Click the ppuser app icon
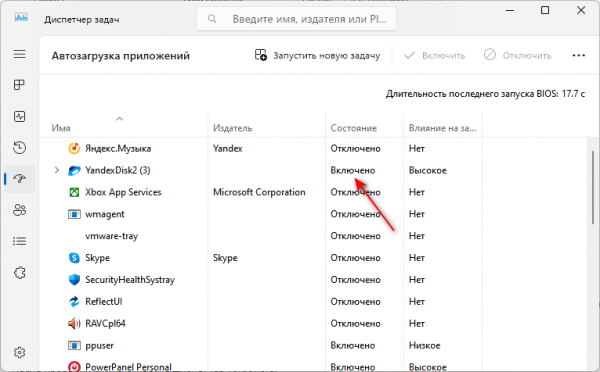The image size is (600, 372). 74,346
